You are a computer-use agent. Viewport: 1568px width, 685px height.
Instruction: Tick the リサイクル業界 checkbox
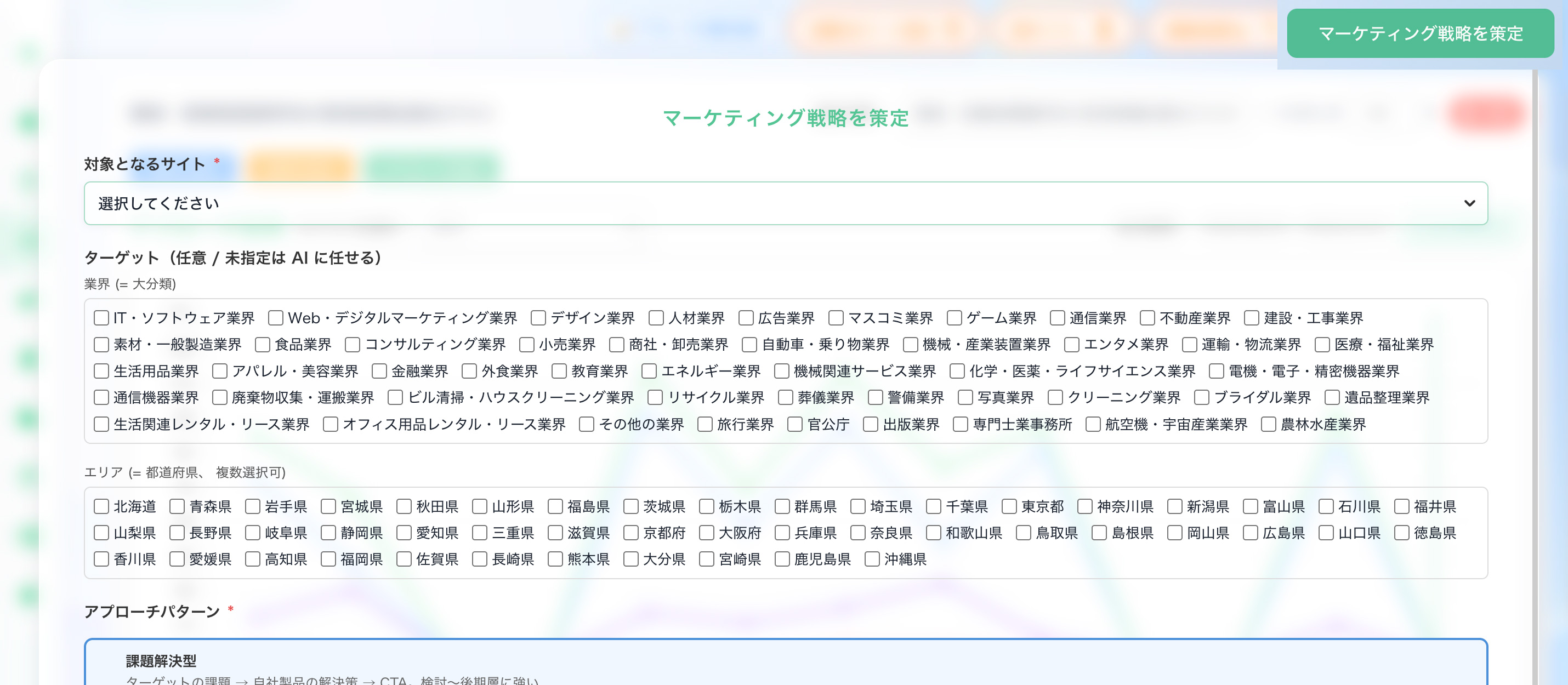click(x=655, y=398)
